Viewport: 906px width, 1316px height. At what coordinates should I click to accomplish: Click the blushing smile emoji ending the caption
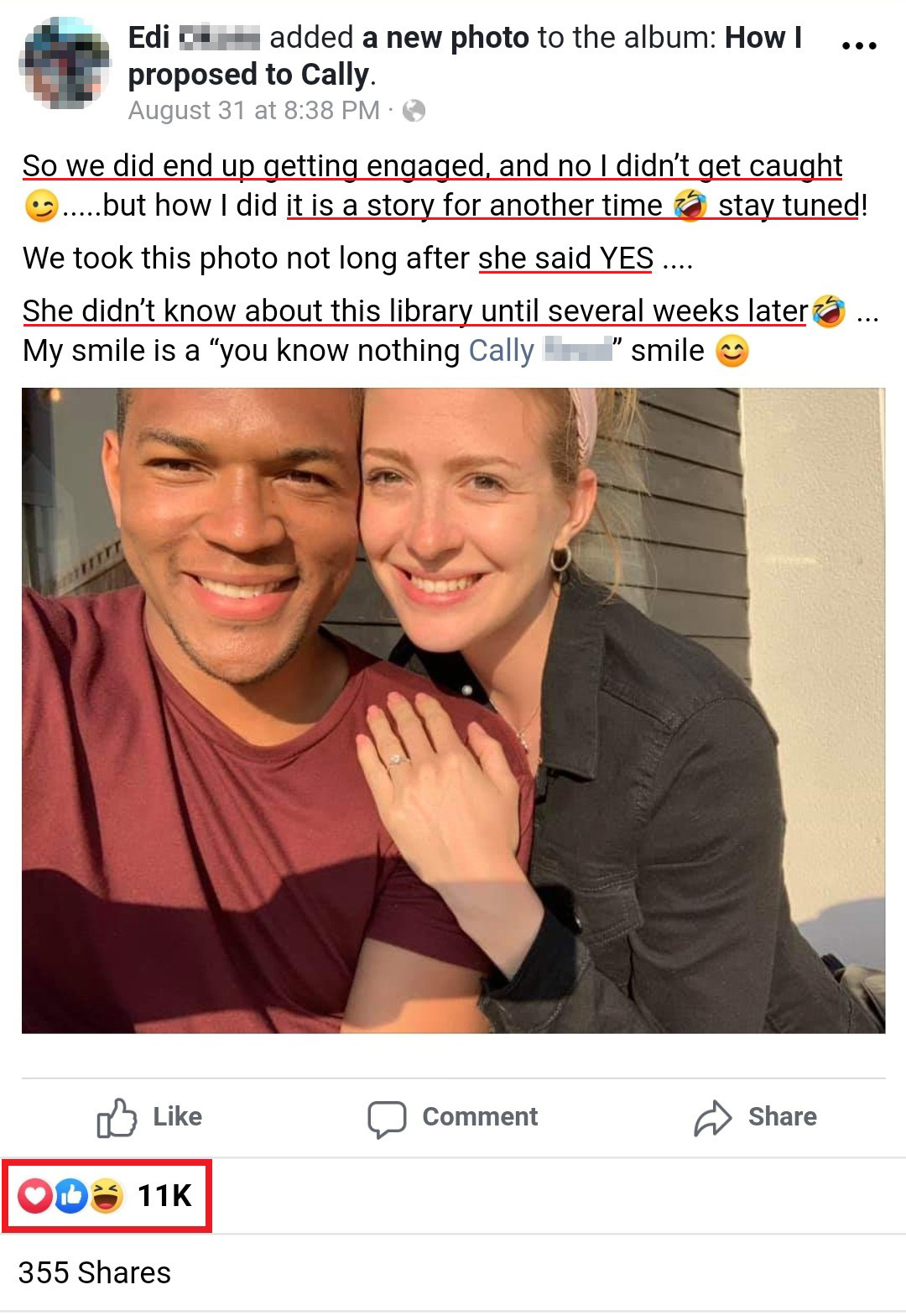[732, 351]
